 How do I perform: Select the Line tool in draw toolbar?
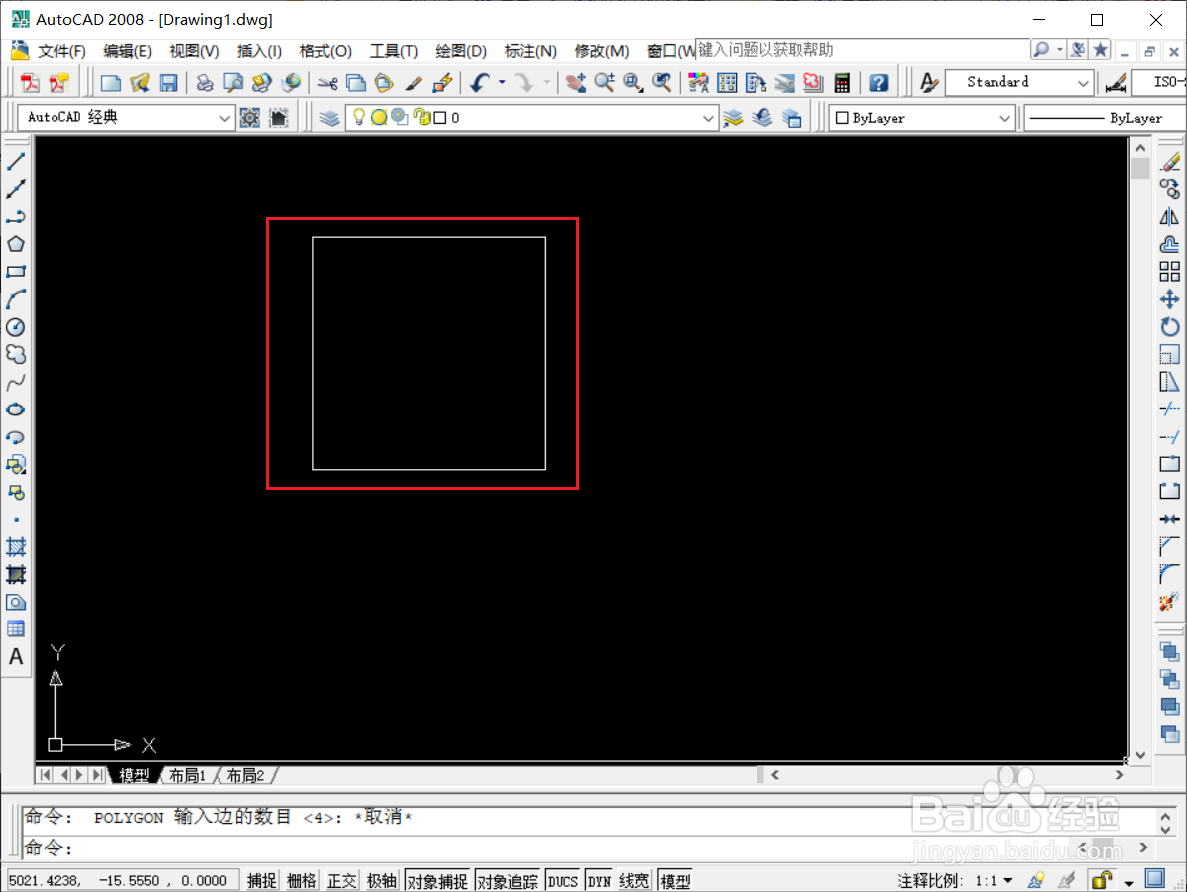click(16, 161)
